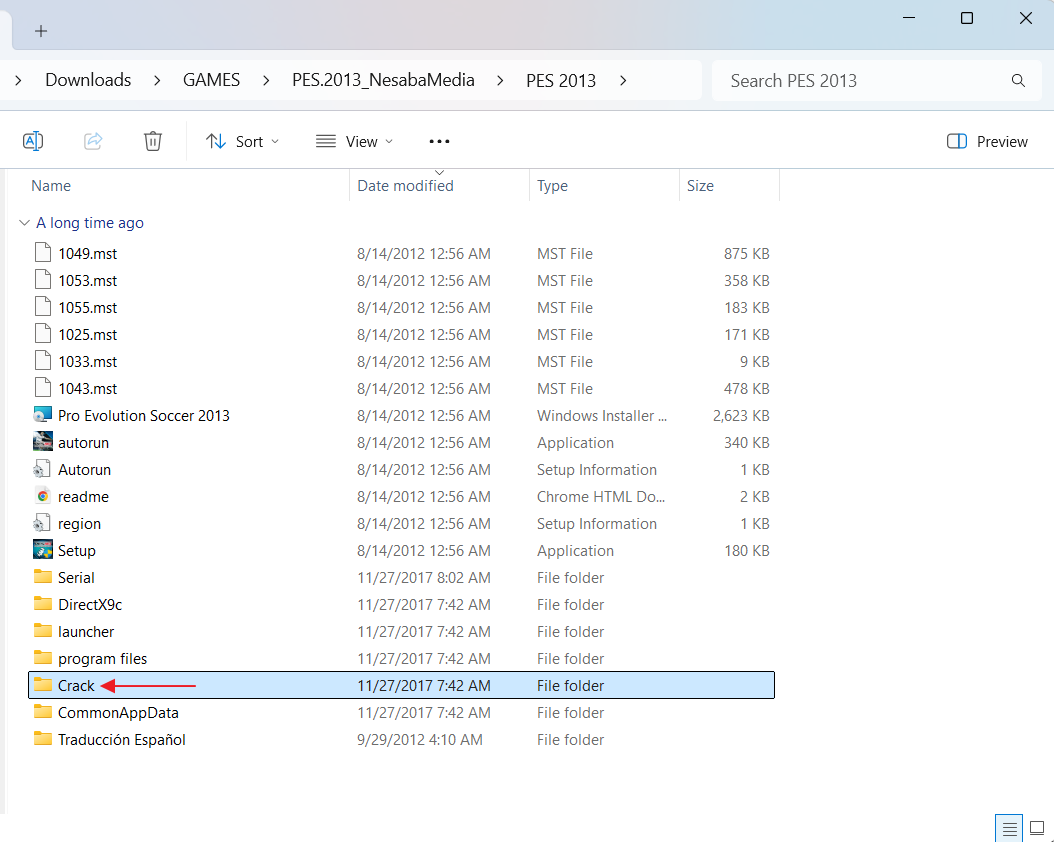Go to the GAMES breadcrumb folder

212,80
